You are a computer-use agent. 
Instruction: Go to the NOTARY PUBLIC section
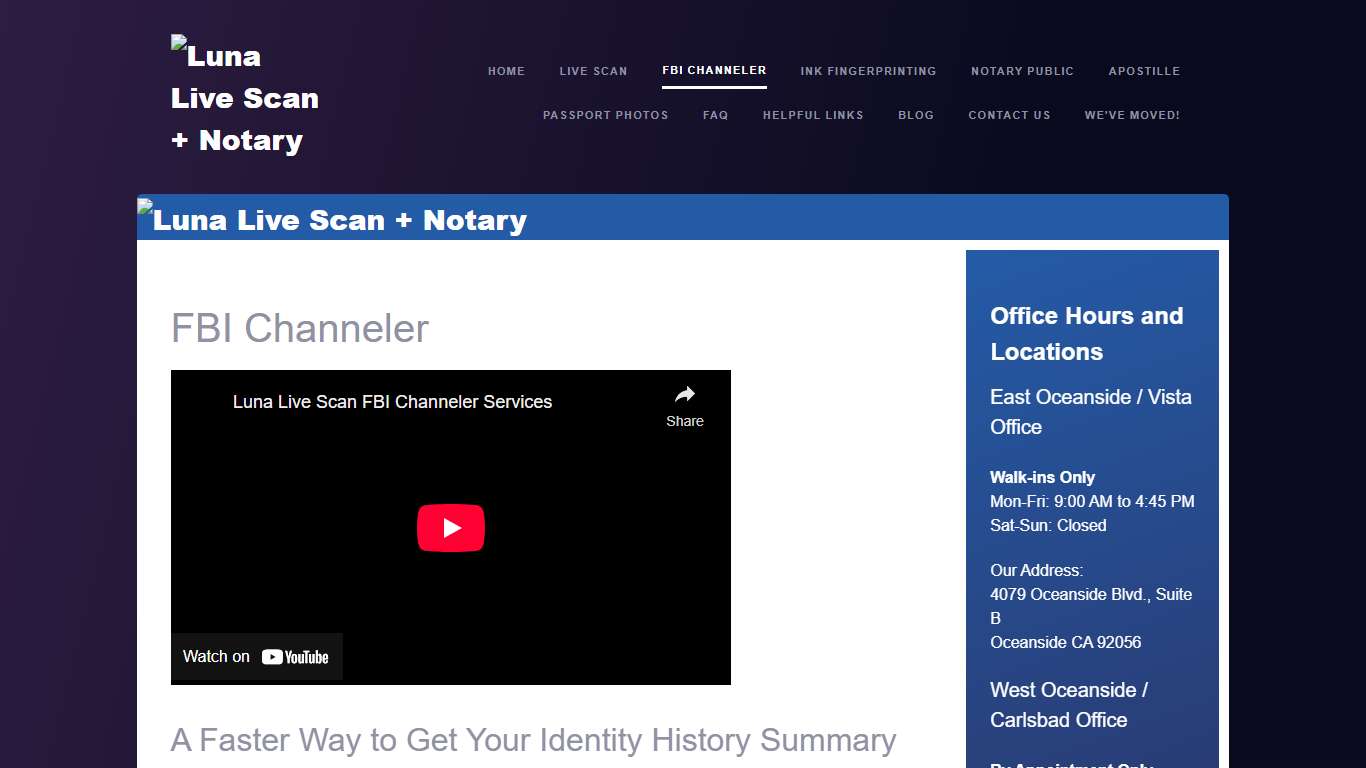click(1022, 71)
